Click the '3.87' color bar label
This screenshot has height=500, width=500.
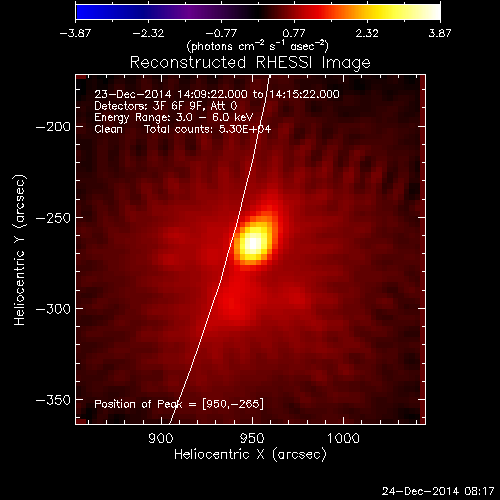click(x=440, y=33)
